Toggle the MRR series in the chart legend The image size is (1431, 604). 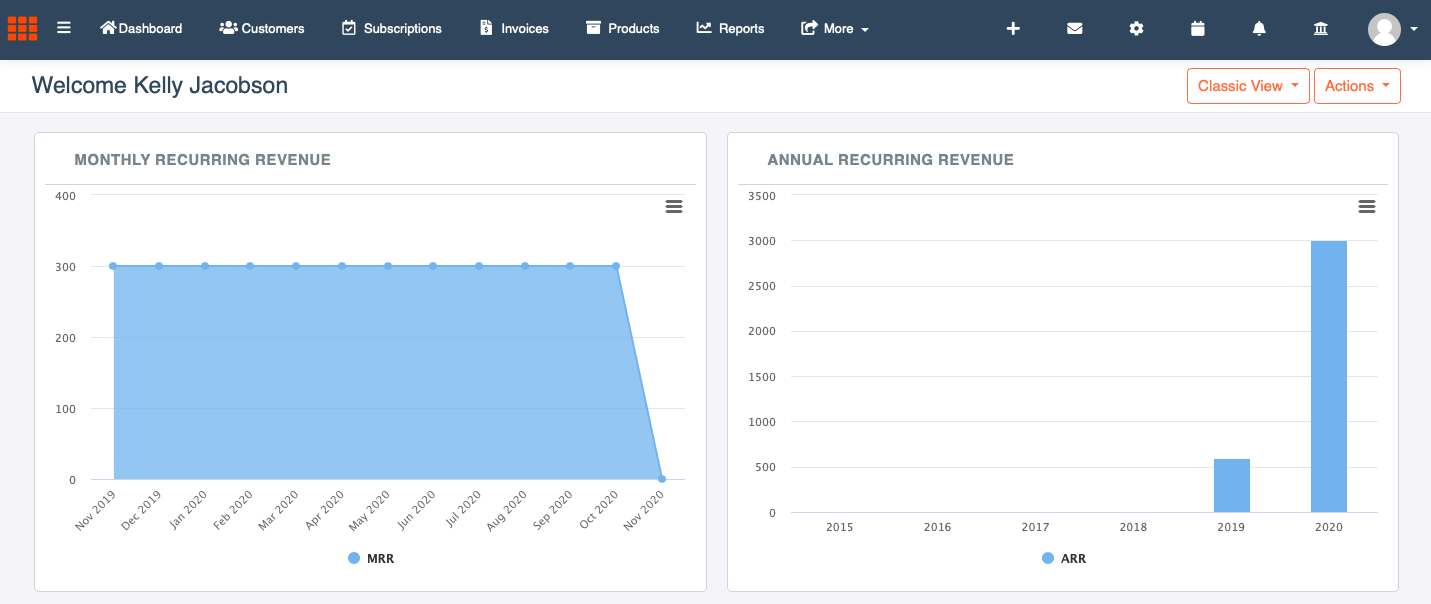pyautogui.click(x=369, y=558)
